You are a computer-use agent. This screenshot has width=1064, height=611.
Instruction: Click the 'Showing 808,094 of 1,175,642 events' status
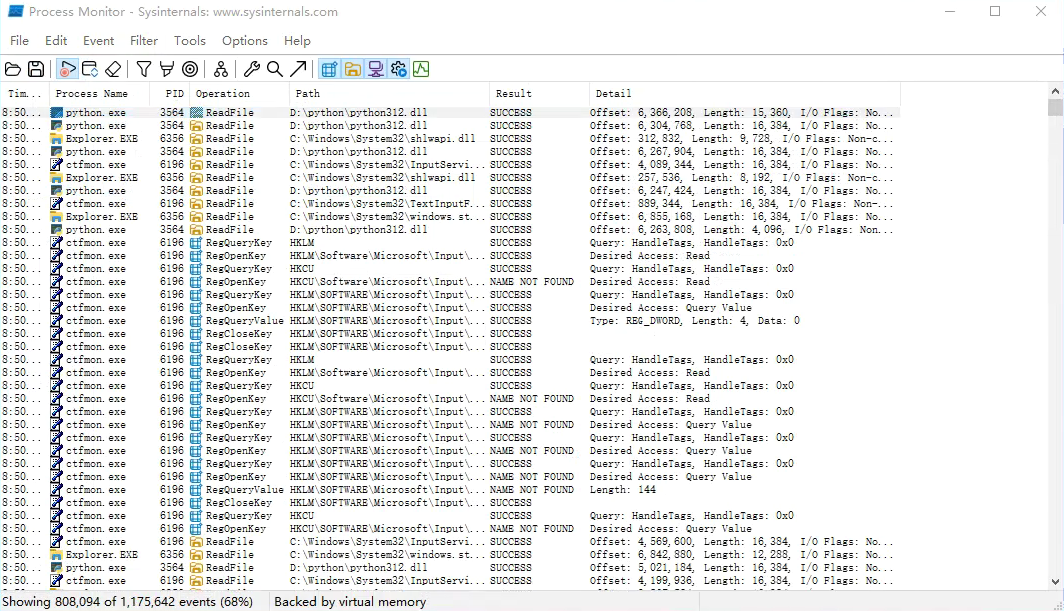tap(128, 601)
